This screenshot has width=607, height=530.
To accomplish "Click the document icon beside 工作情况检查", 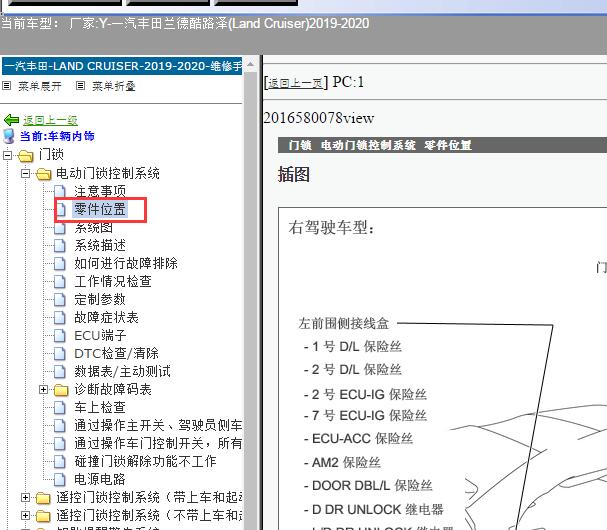I will pos(60,281).
